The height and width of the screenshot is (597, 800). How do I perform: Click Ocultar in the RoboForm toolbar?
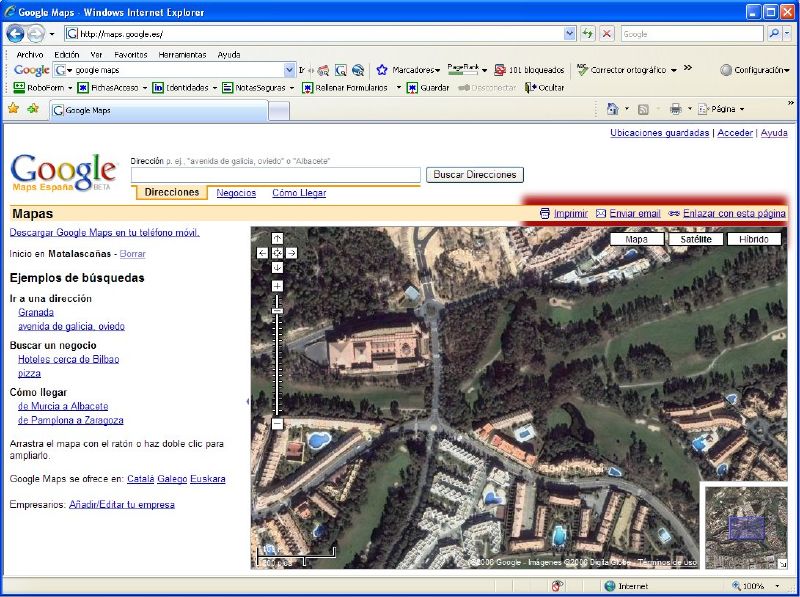544,88
